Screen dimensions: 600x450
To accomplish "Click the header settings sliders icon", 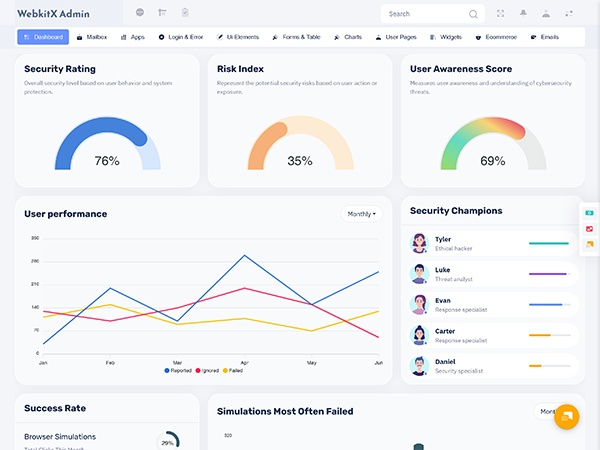I will click(569, 13).
